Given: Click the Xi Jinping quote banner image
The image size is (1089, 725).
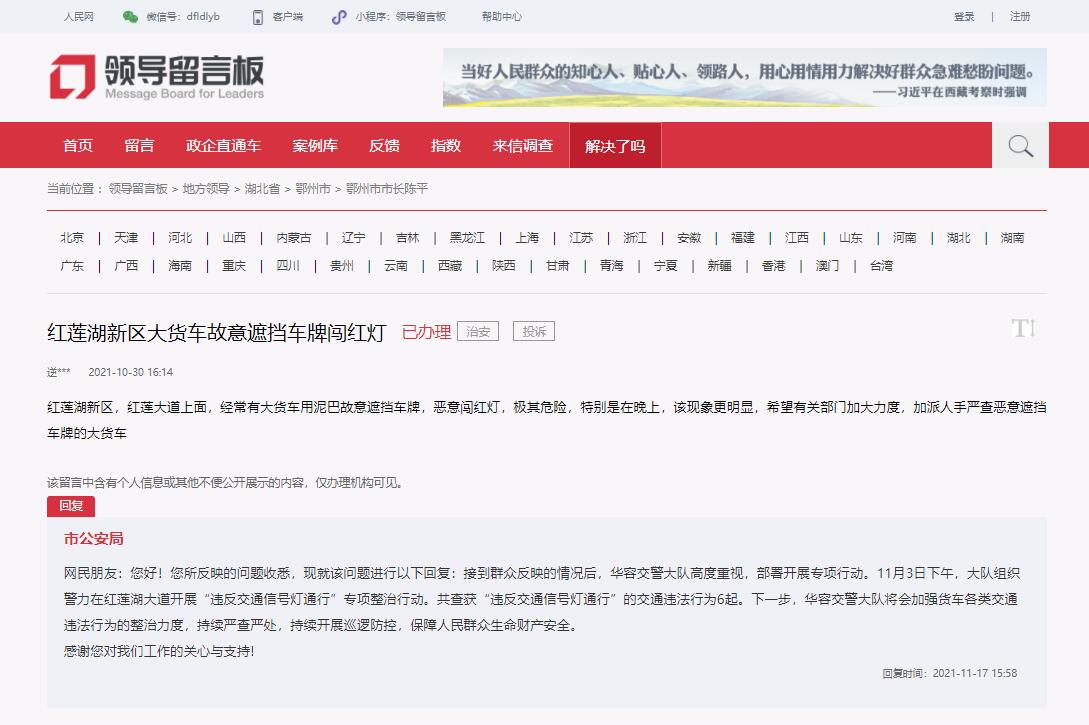Looking at the screenshot, I should 744,77.
